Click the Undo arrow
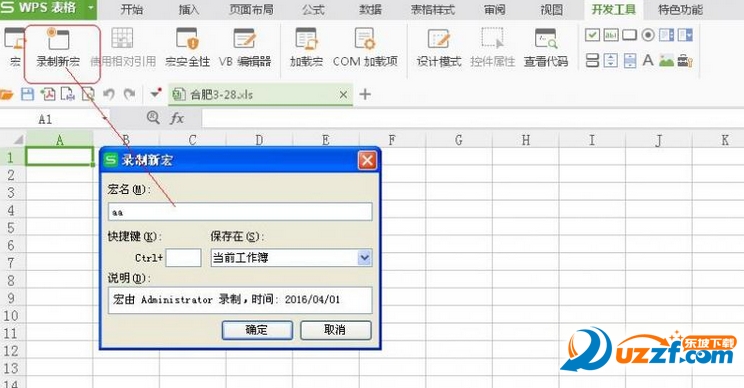The image size is (744, 388). (109, 94)
